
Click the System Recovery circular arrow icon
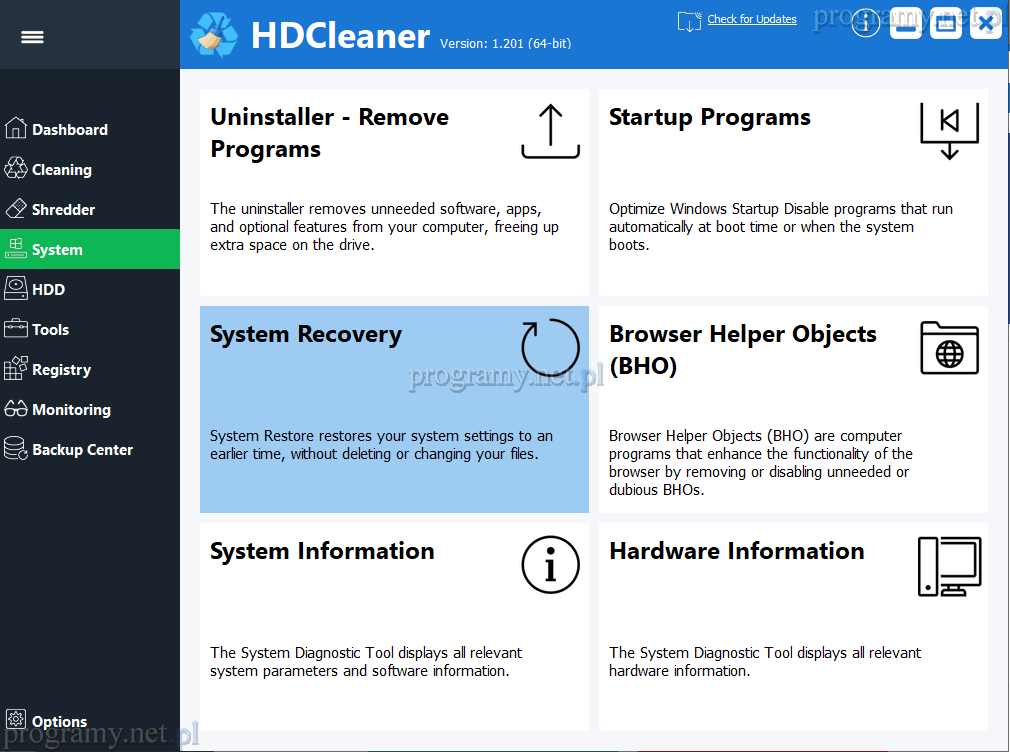(550, 347)
